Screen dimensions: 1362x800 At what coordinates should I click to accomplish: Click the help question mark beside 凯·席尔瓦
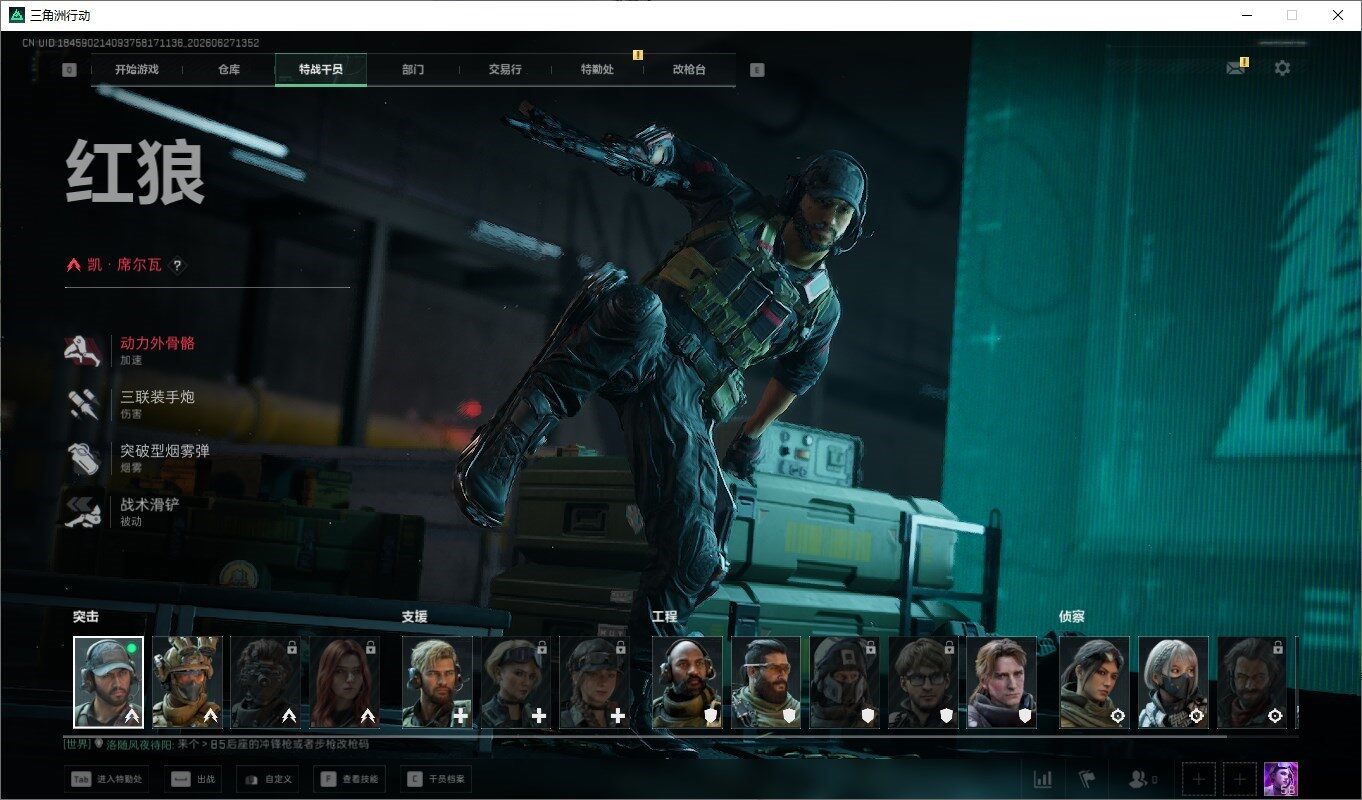click(x=177, y=265)
